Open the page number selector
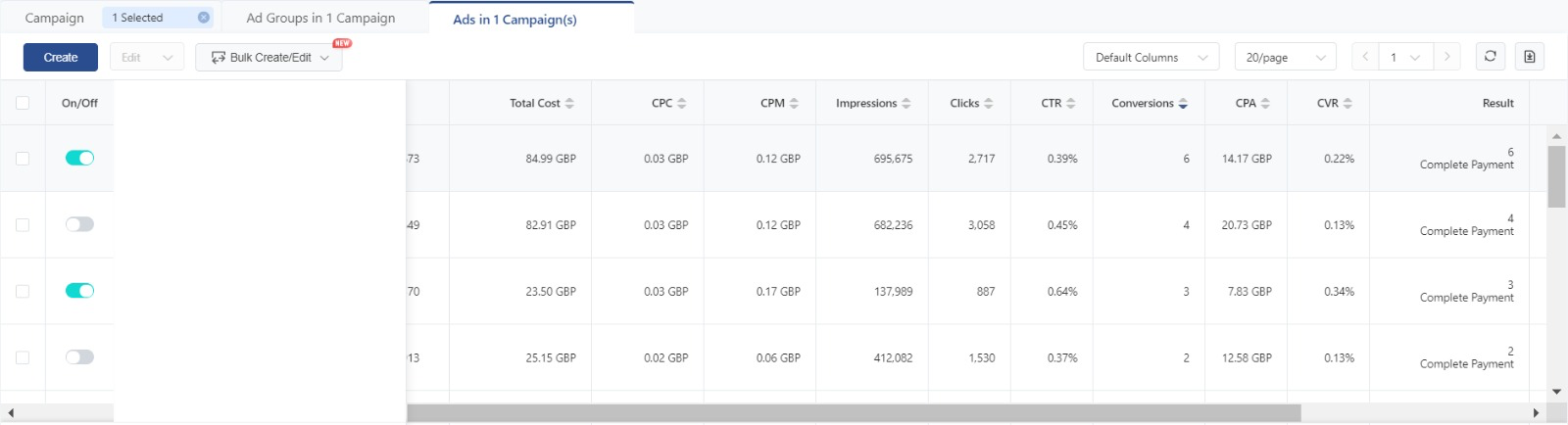 pos(1404,58)
